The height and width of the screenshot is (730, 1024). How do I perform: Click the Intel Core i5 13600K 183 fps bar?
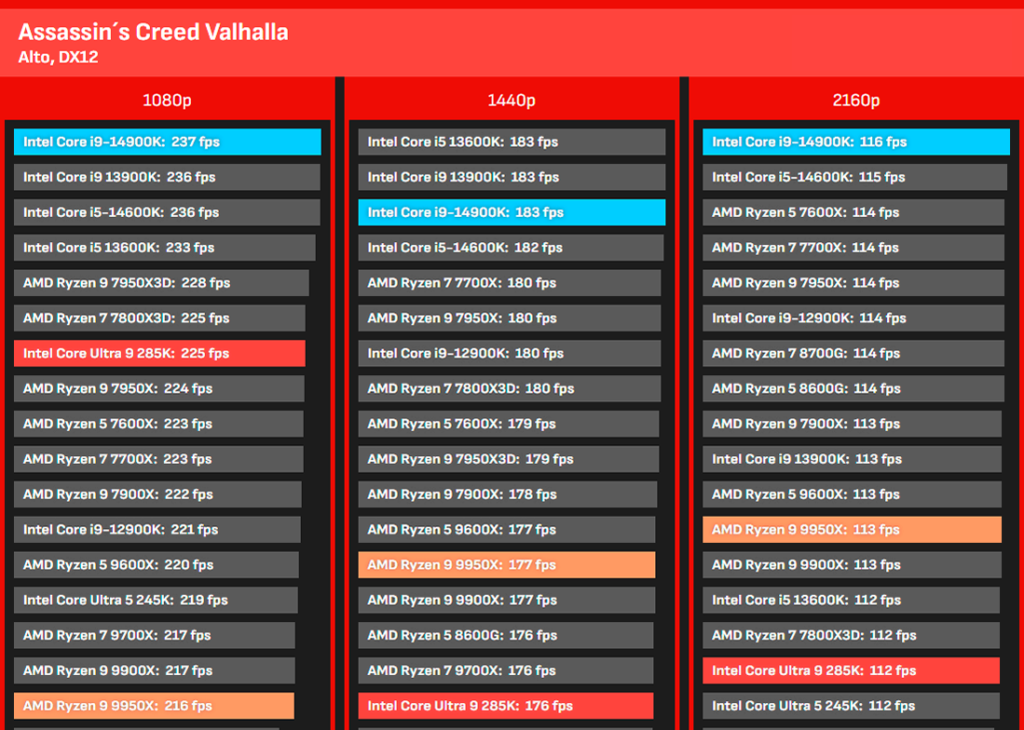tap(512, 142)
